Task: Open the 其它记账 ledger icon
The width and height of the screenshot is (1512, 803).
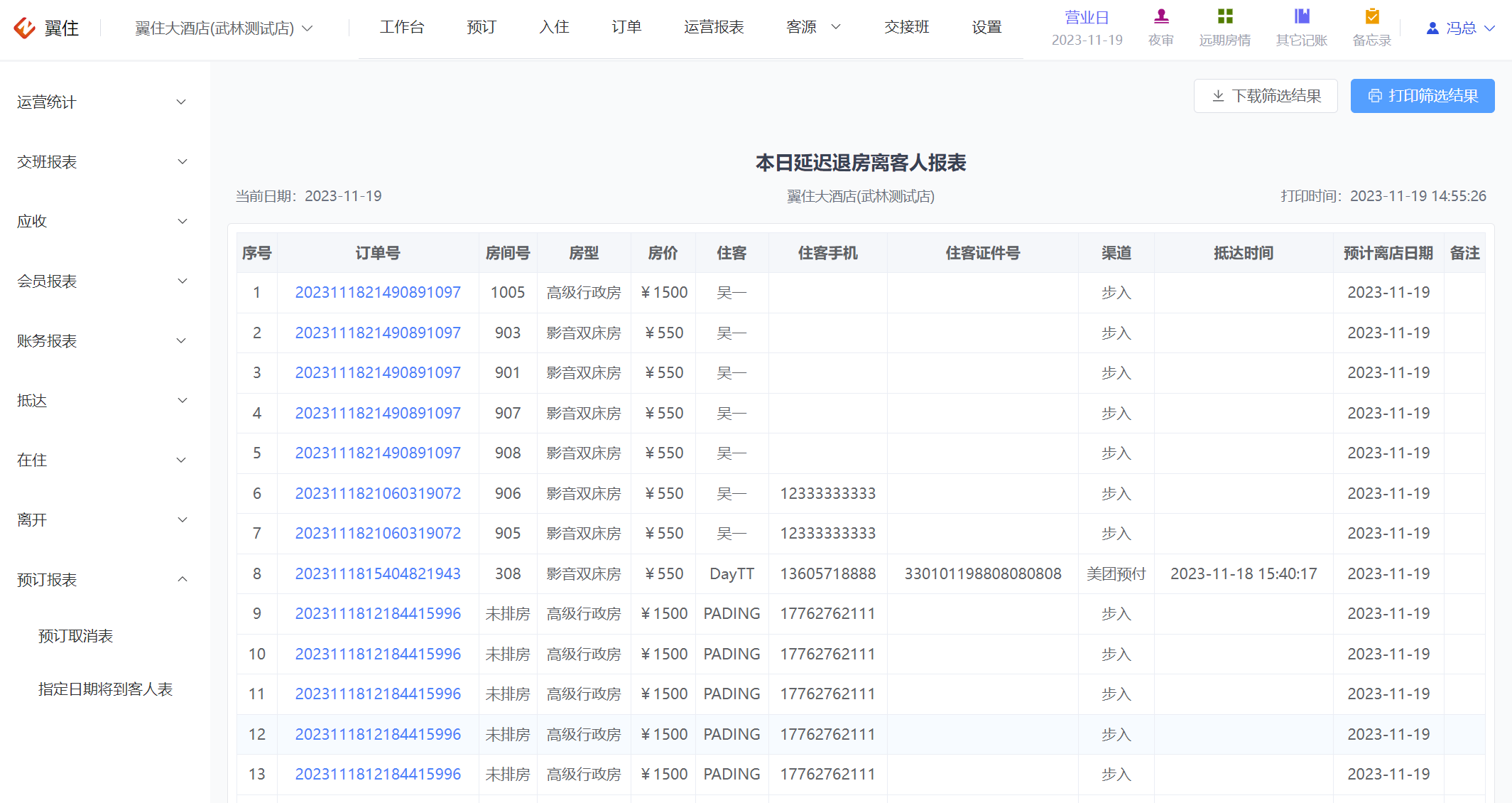Action: click(1302, 16)
